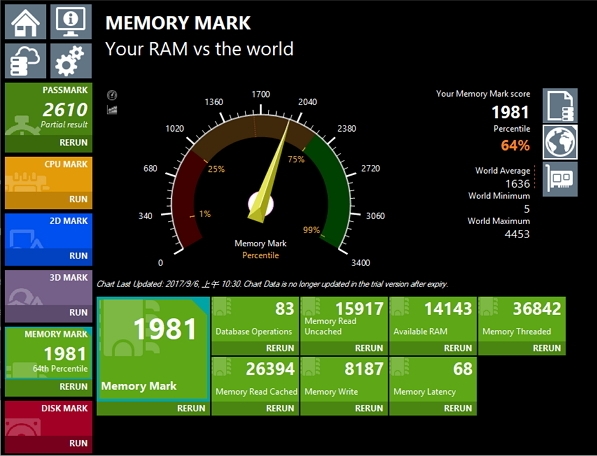This screenshot has height=456, width=597.
Task: Click the orange Percentile label under gauge
Action: [x=260, y=255]
